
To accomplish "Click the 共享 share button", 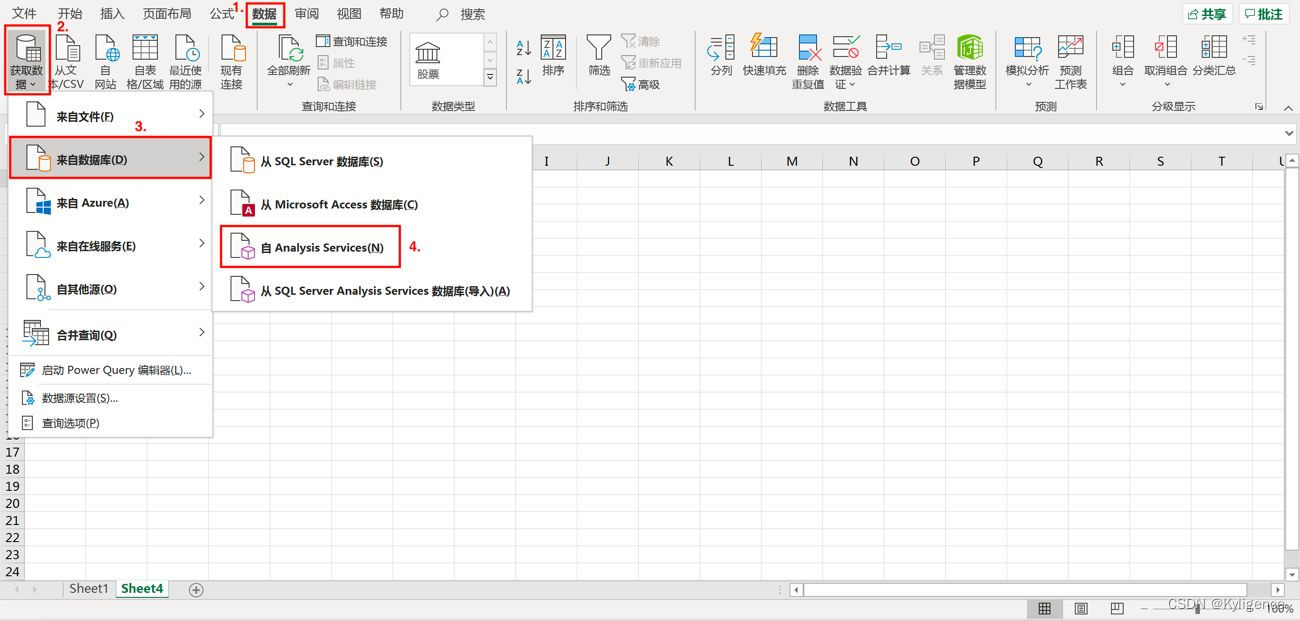I will 1207,14.
